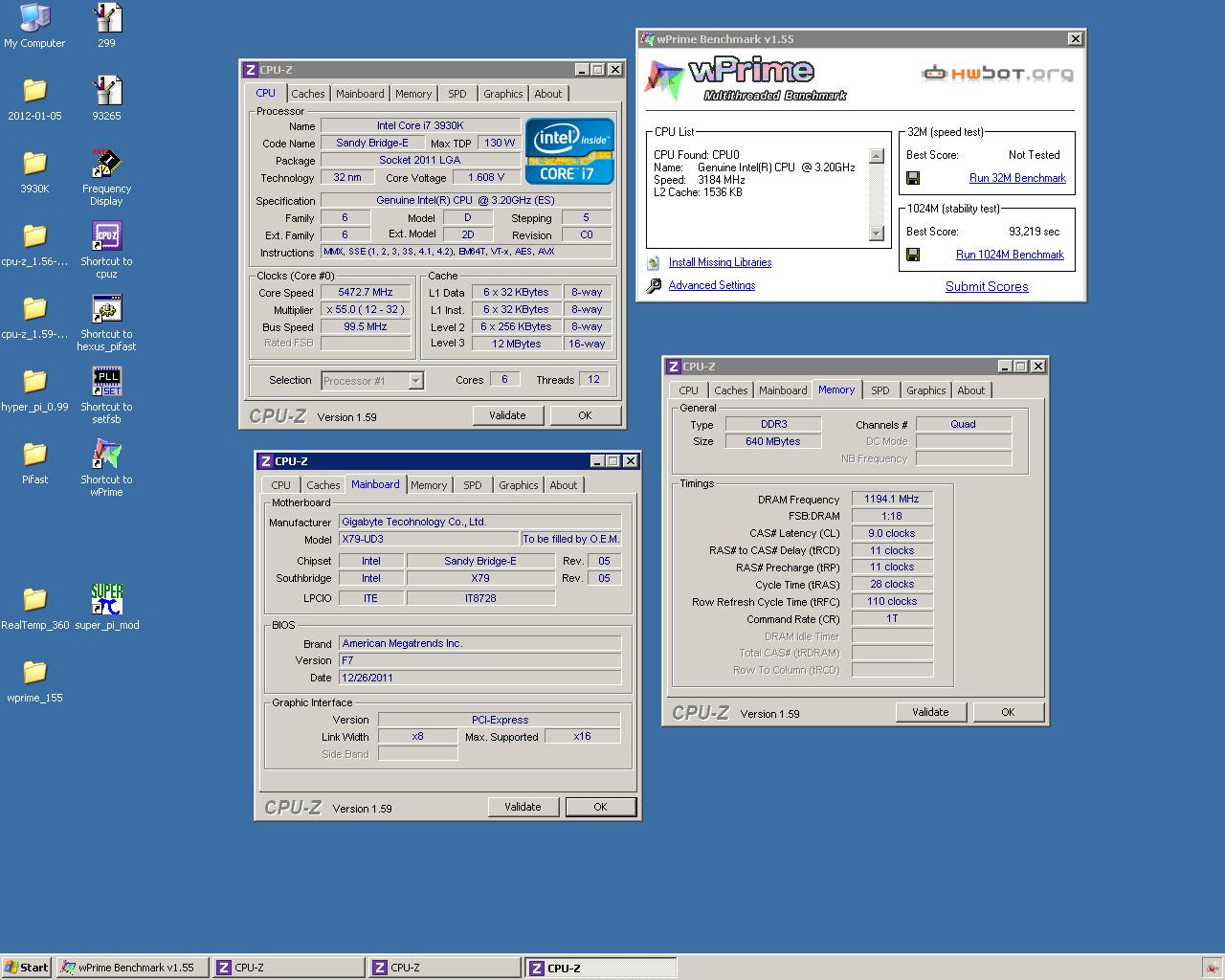Click the CPU Name field Intel Core i7 3930K
1225x980 pixels.
tap(420, 125)
